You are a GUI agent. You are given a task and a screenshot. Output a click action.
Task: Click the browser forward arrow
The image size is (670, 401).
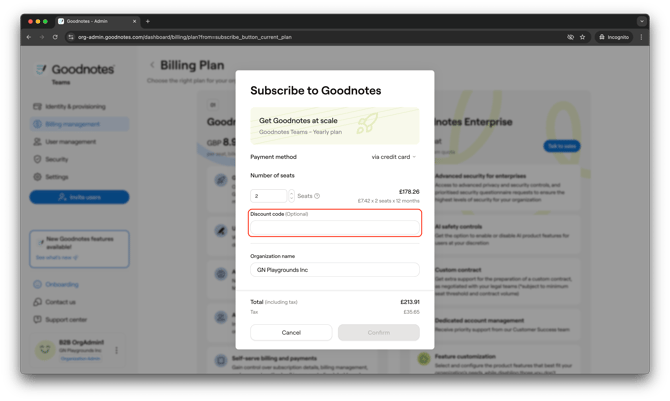[42, 37]
